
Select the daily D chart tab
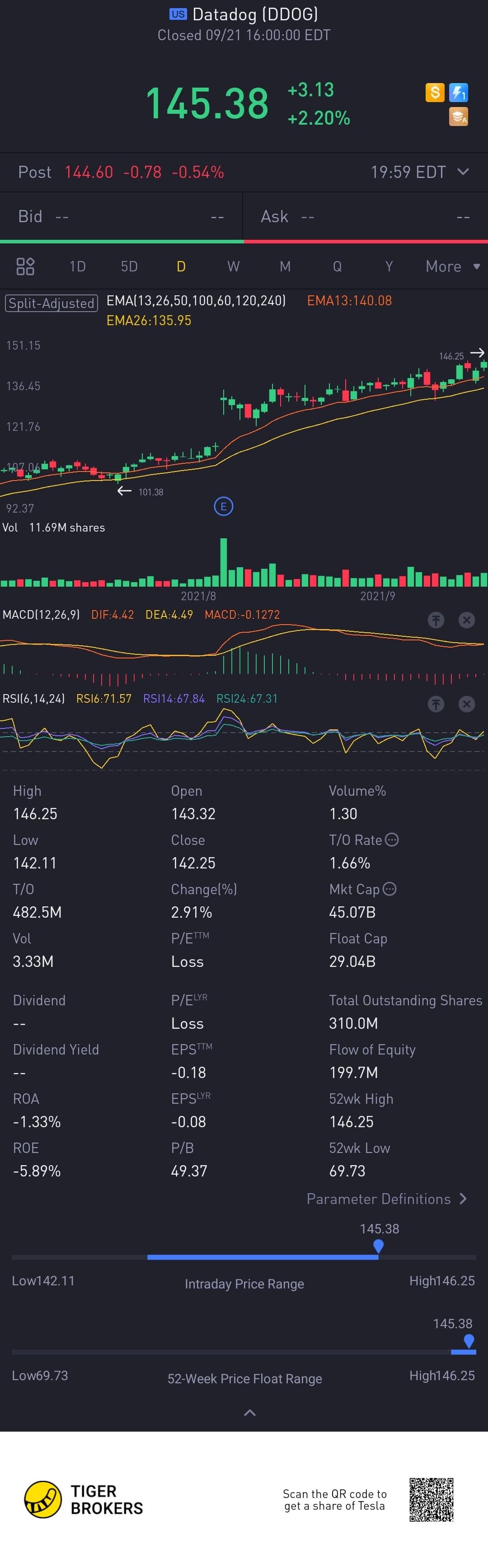(181, 266)
